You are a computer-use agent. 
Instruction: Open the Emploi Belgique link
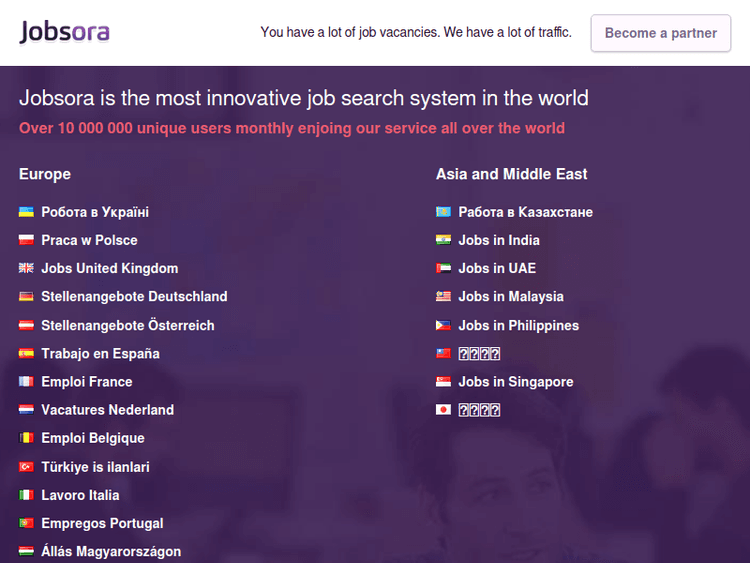(93, 438)
